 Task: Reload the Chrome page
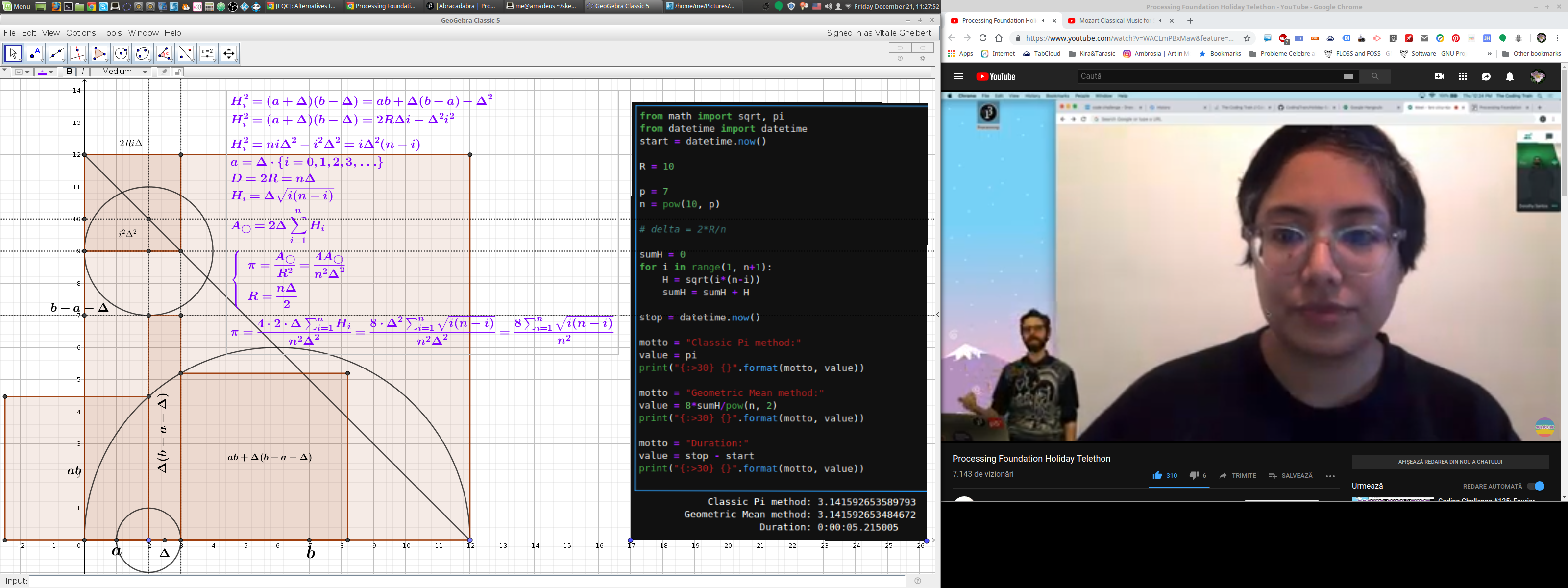point(983,38)
